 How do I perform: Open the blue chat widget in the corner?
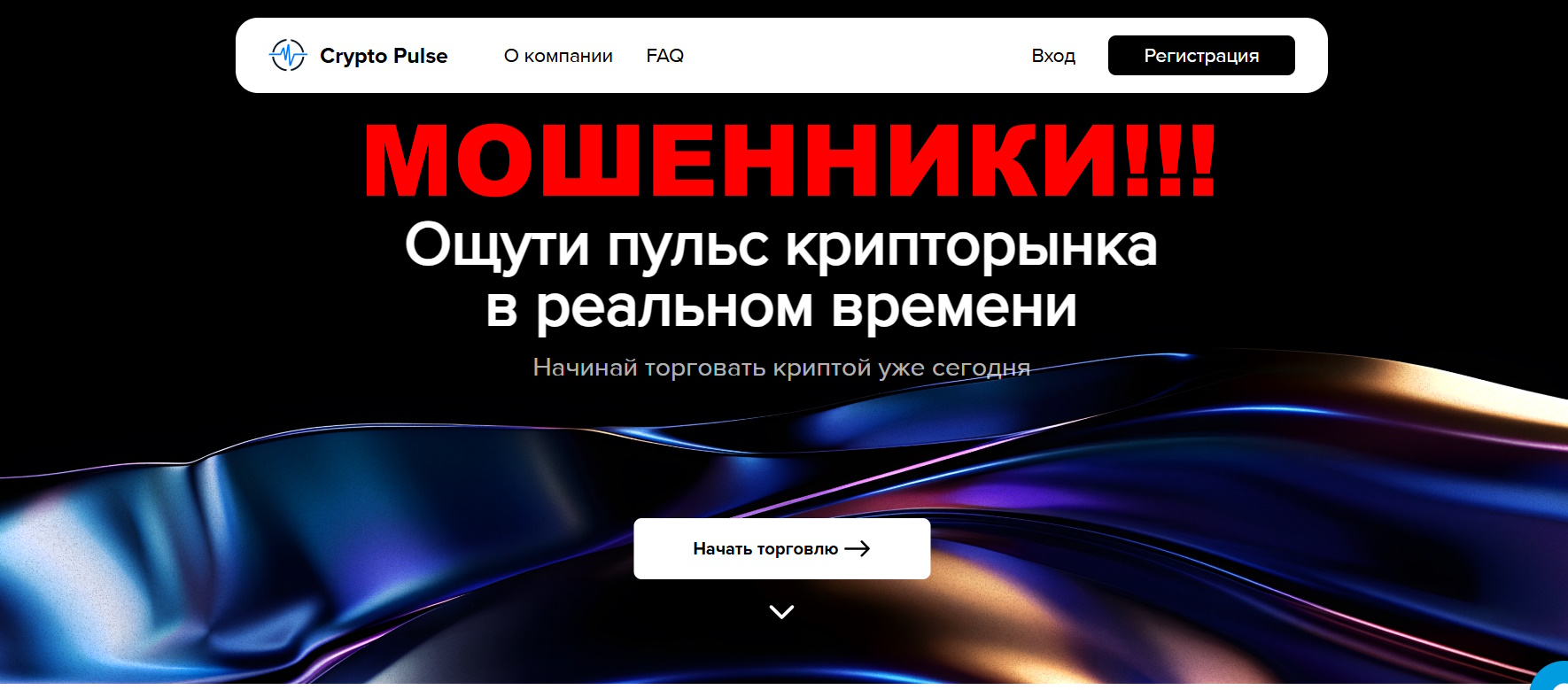pyautogui.click(x=1552, y=678)
